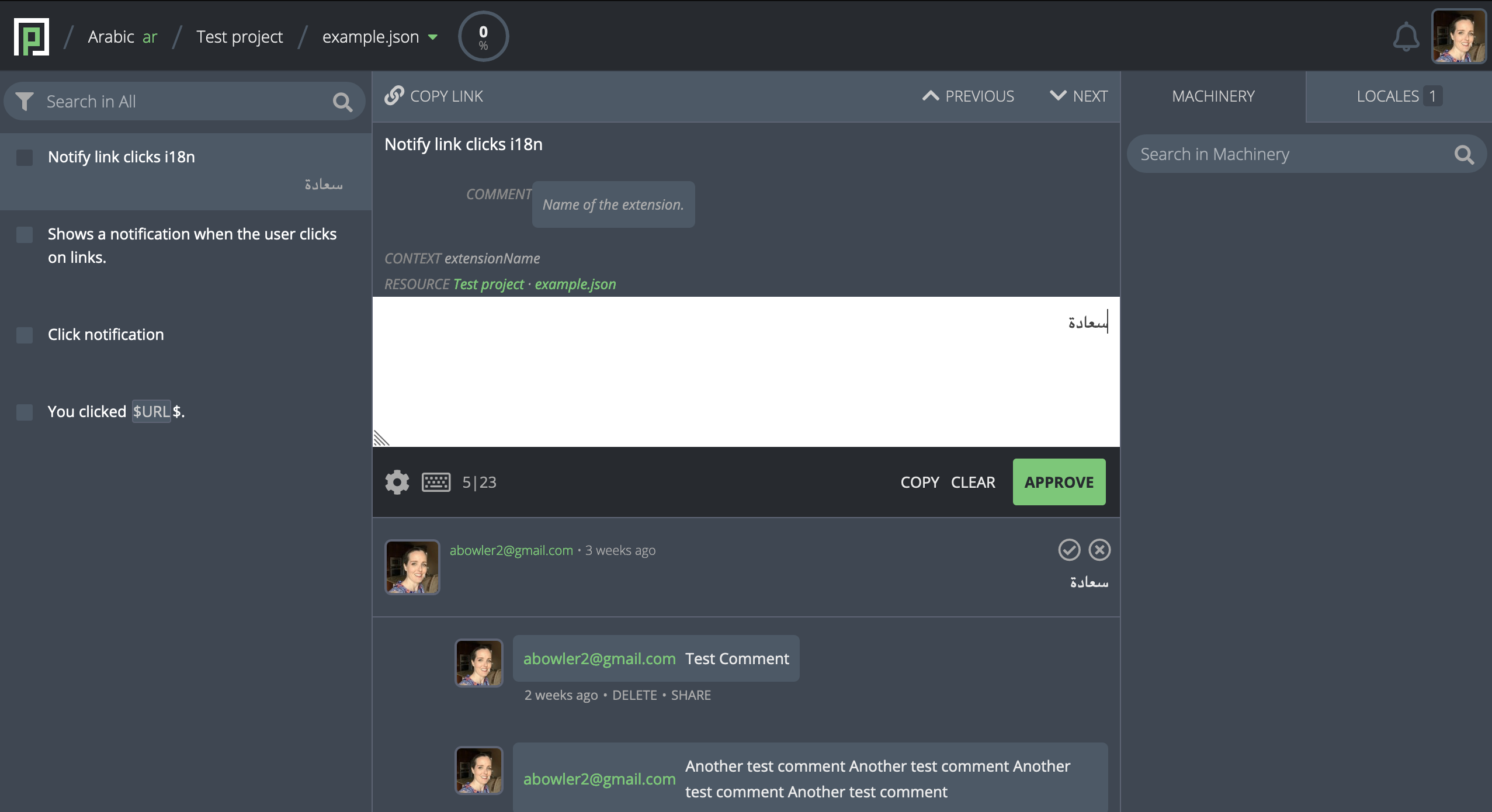
Task: Click the Pontoon logo icon
Action: click(x=32, y=37)
